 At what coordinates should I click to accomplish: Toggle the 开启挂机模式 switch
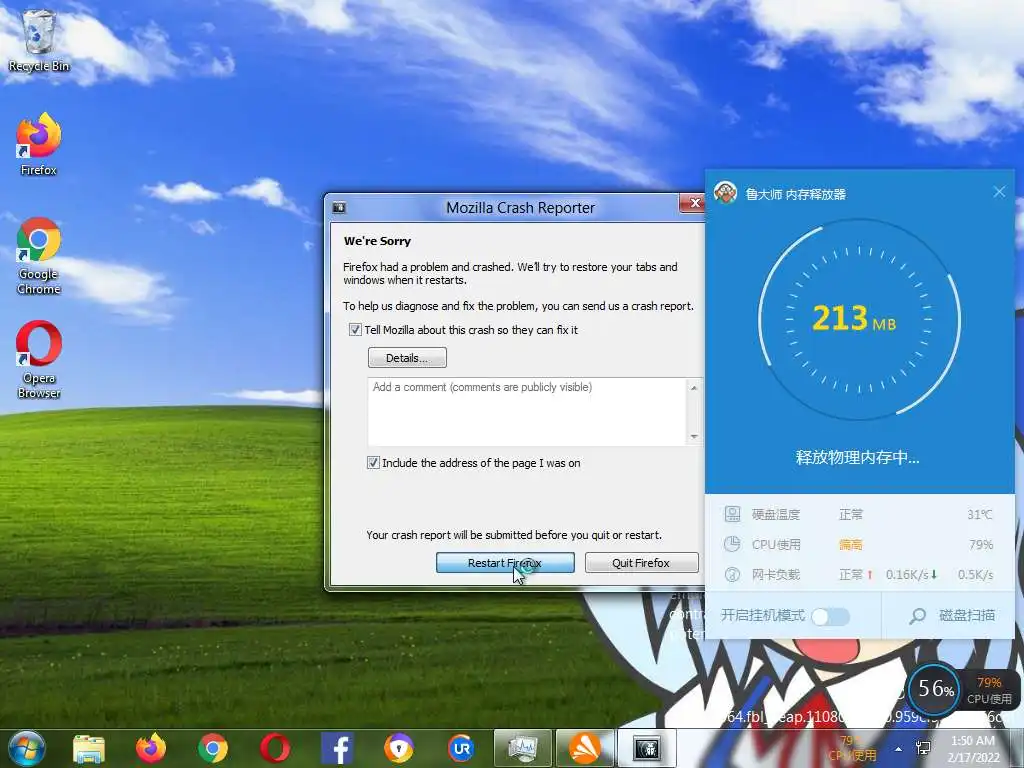[830, 616]
